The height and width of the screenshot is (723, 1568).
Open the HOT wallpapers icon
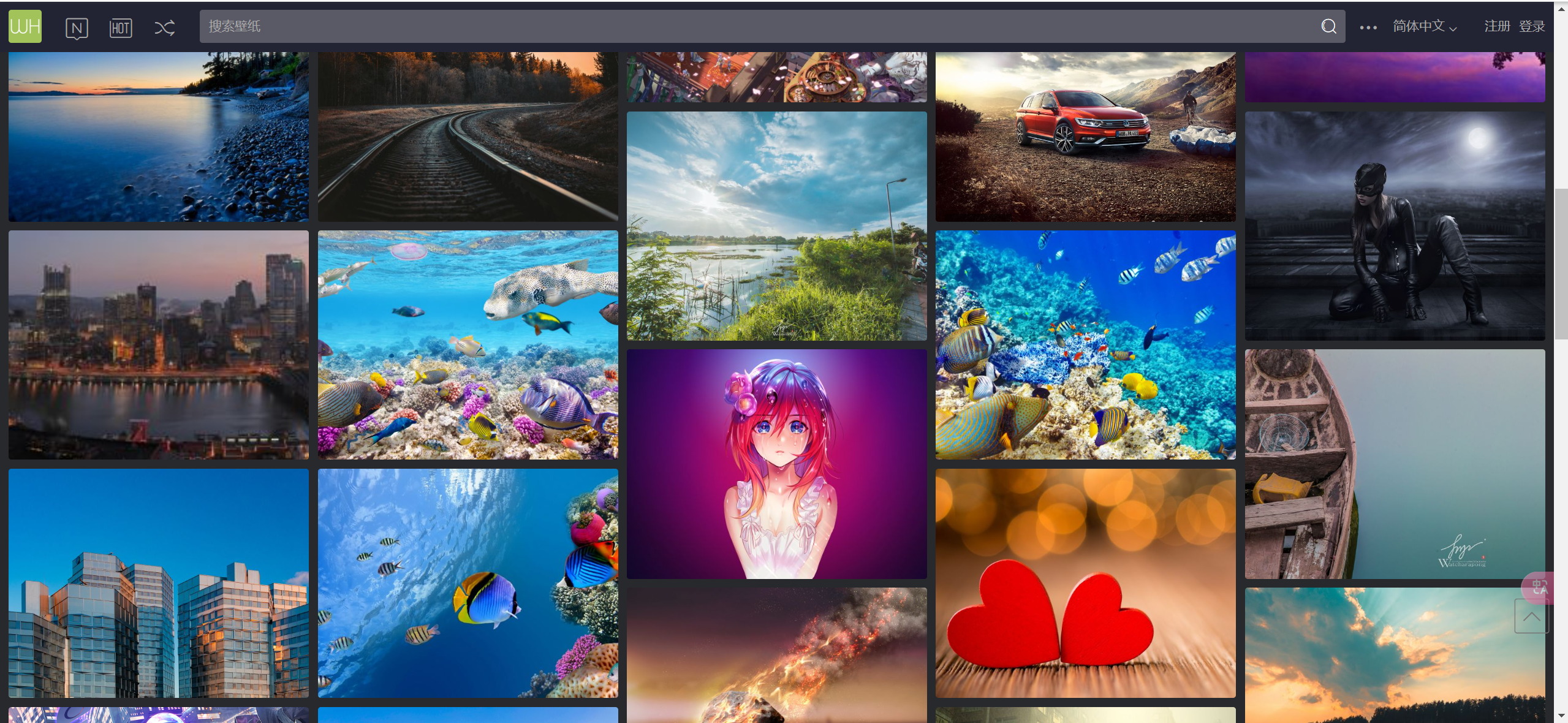(x=121, y=28)
